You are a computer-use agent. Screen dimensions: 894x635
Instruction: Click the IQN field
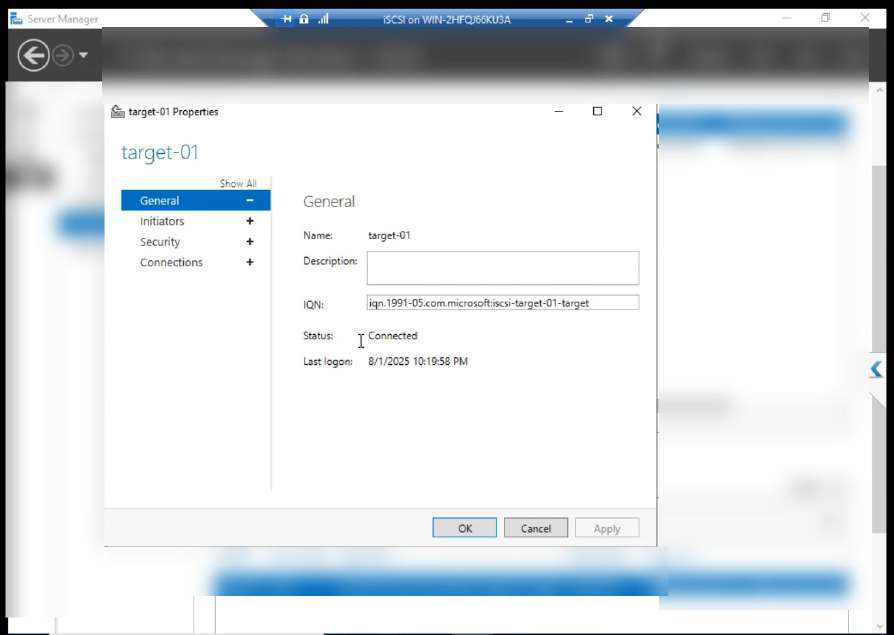[x=503, y=303]
